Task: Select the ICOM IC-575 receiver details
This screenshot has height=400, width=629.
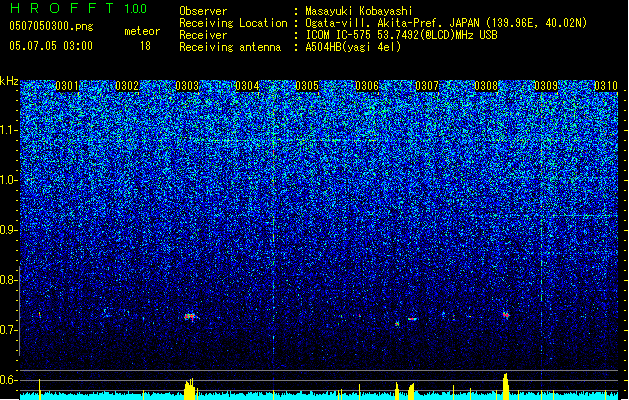Action: point(402,35)
